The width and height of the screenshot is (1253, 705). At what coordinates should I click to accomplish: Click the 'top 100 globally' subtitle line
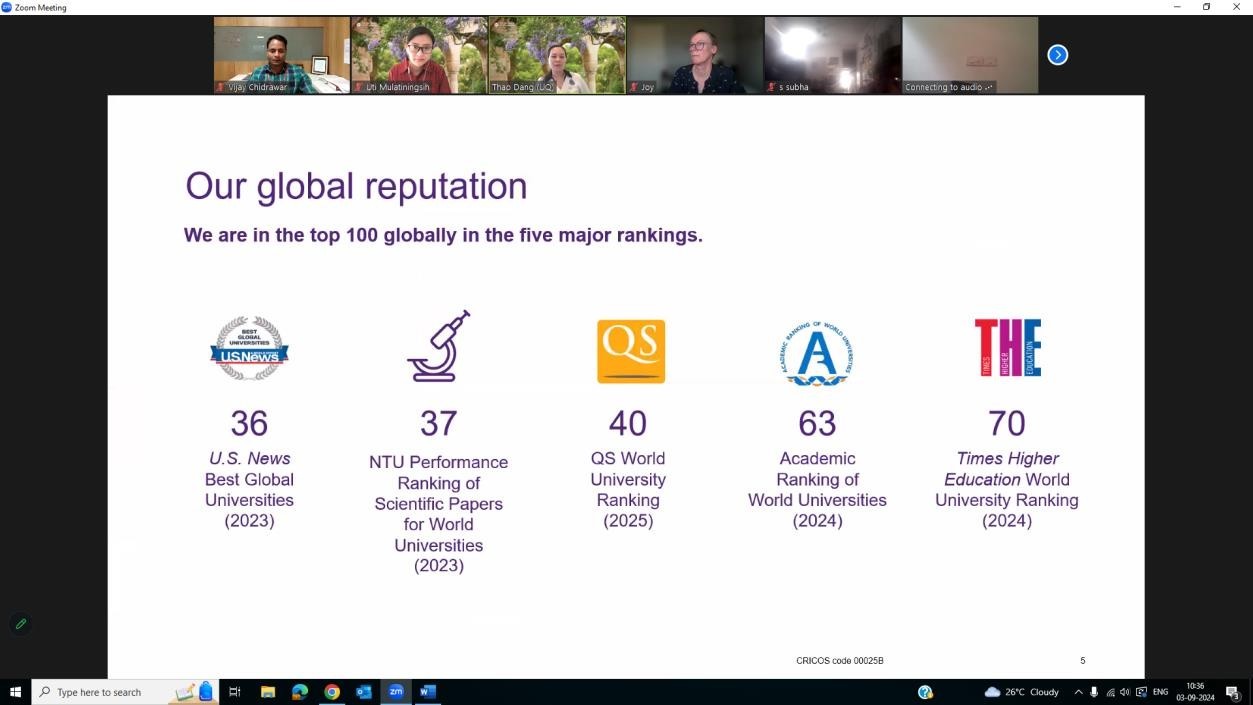(x=443, y=236)
